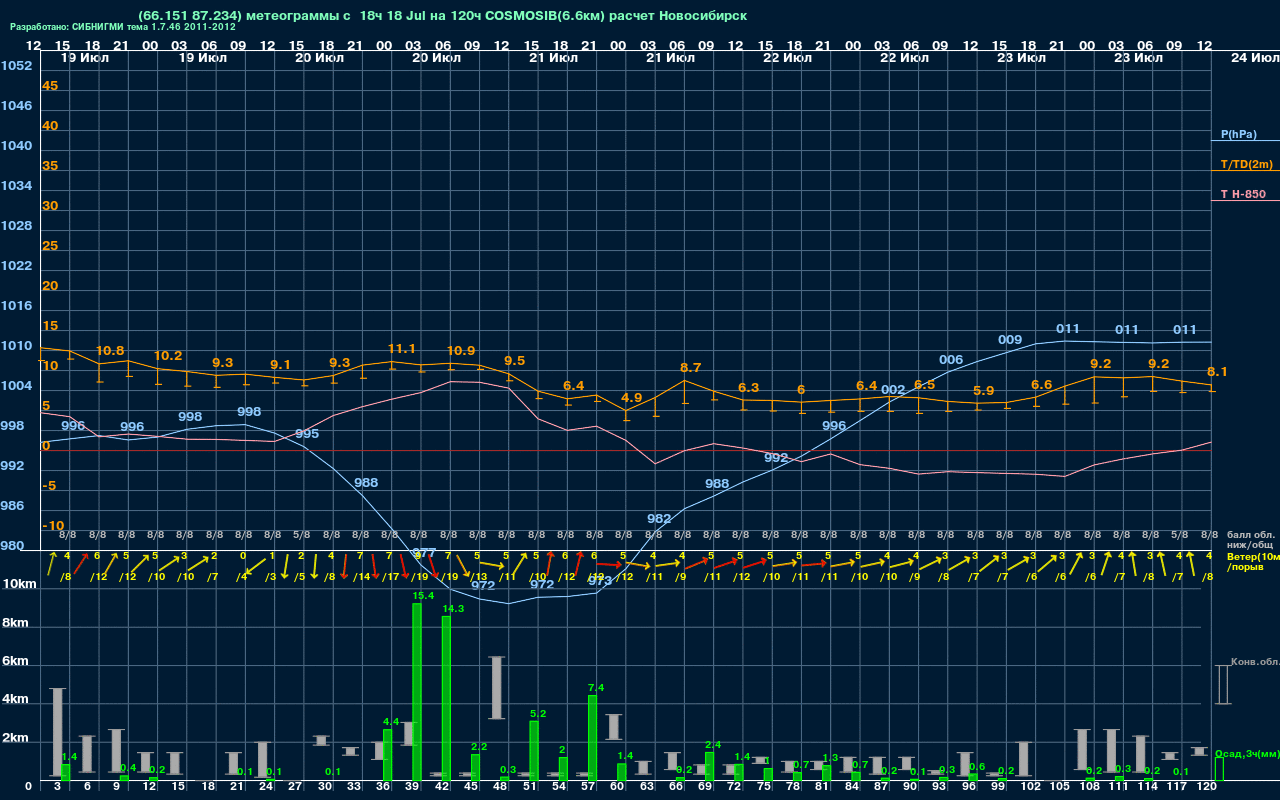Click the green precipitation legend bar symbol

point(1218,768)
